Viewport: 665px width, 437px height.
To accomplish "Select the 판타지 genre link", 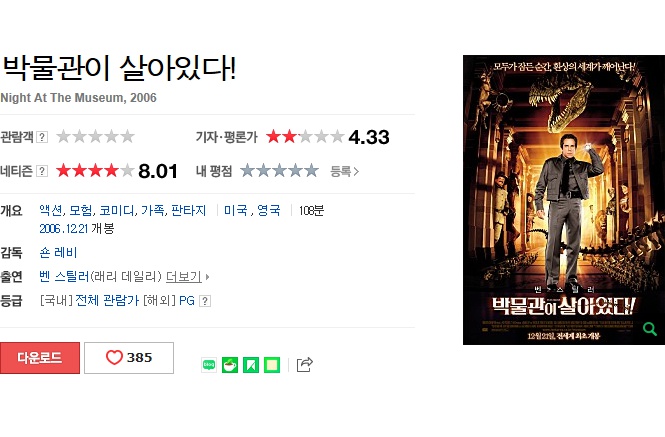I will pyautogui.click(x=188, y=210).
